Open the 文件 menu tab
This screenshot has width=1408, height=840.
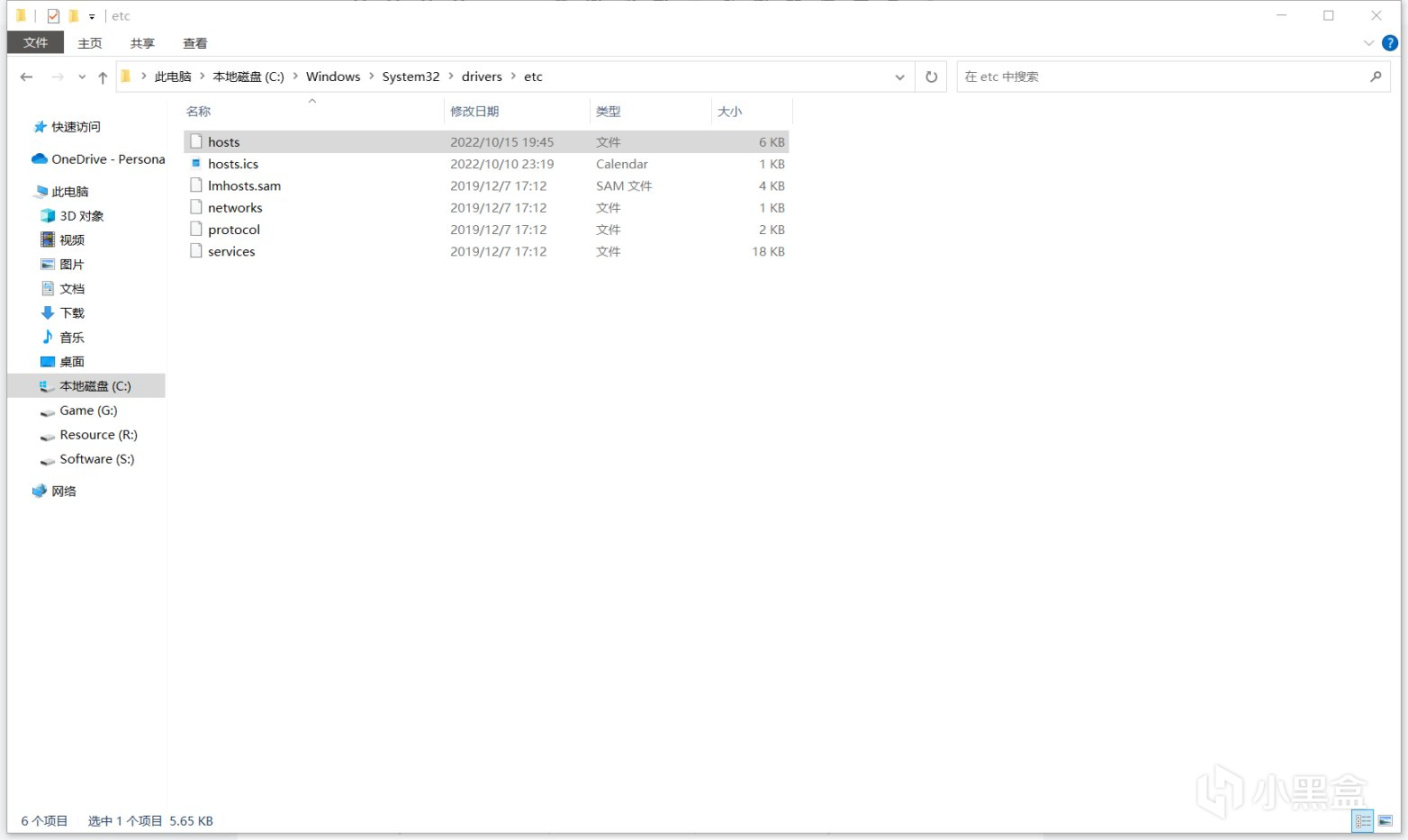pyautogui.click(x=36, y=43)
